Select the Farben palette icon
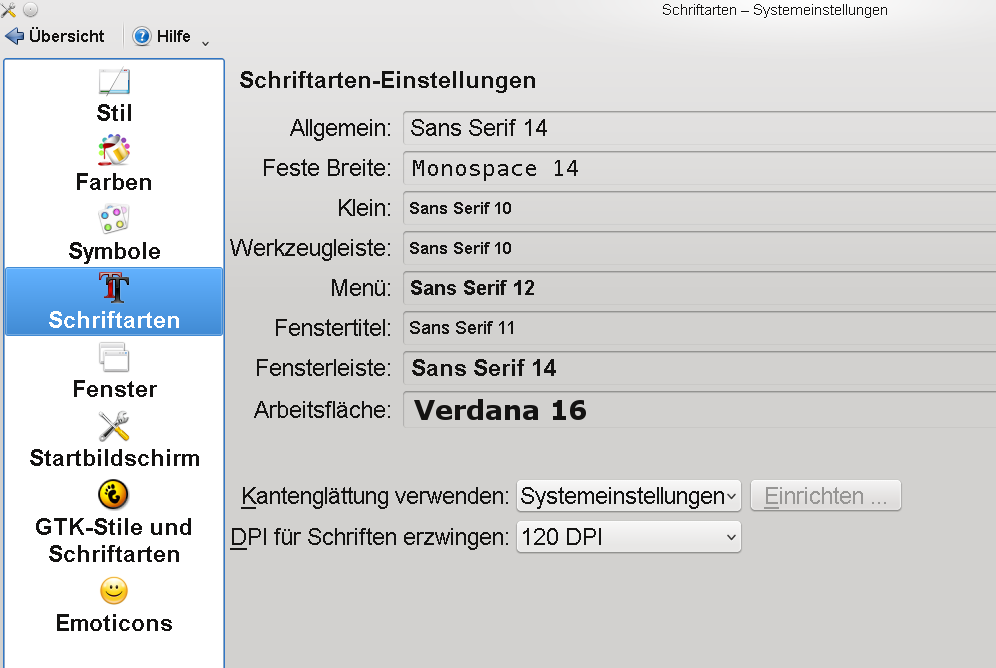The image size is (996, 668). click(114, 151)
